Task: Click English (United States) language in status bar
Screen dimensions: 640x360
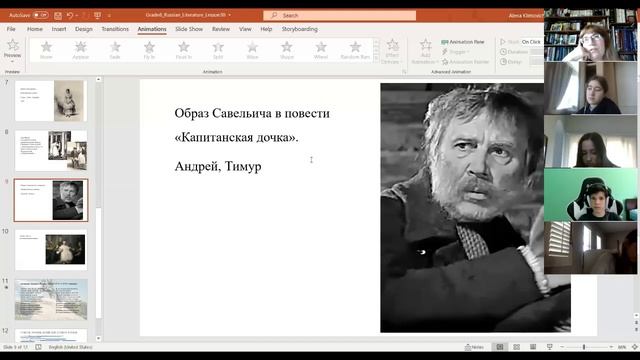Action: click(x=71, y=347)
